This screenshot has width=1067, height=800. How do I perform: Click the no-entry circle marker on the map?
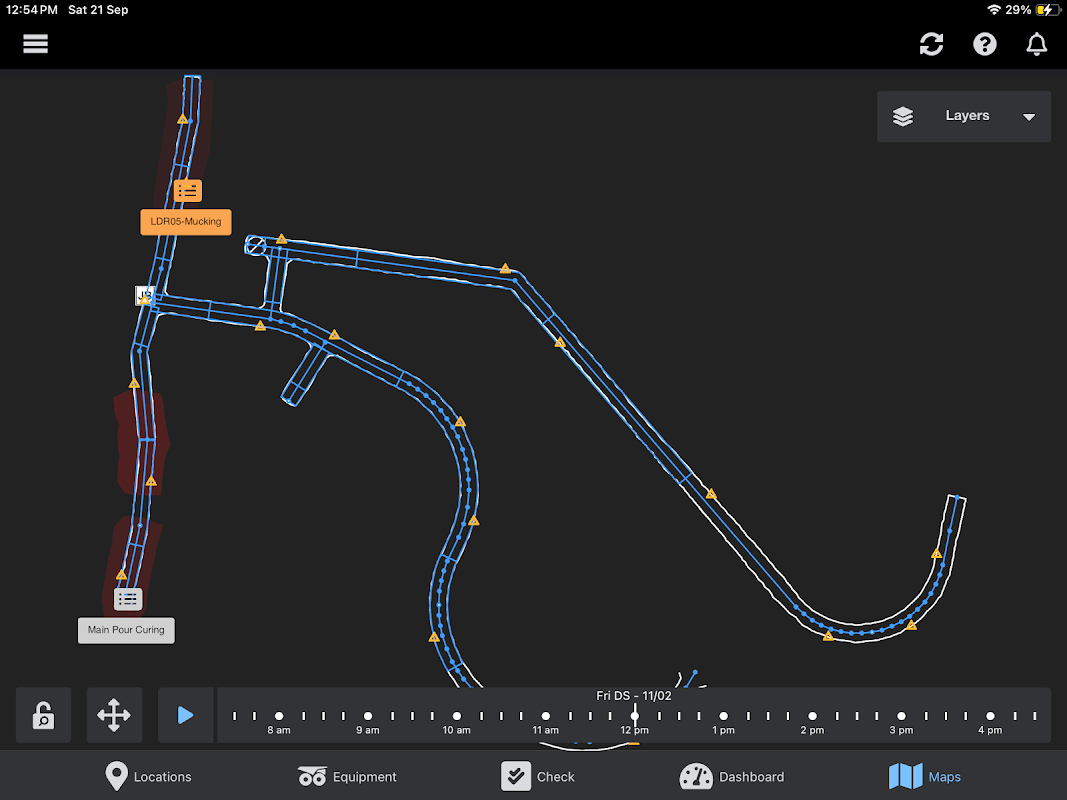pos(255,245)
